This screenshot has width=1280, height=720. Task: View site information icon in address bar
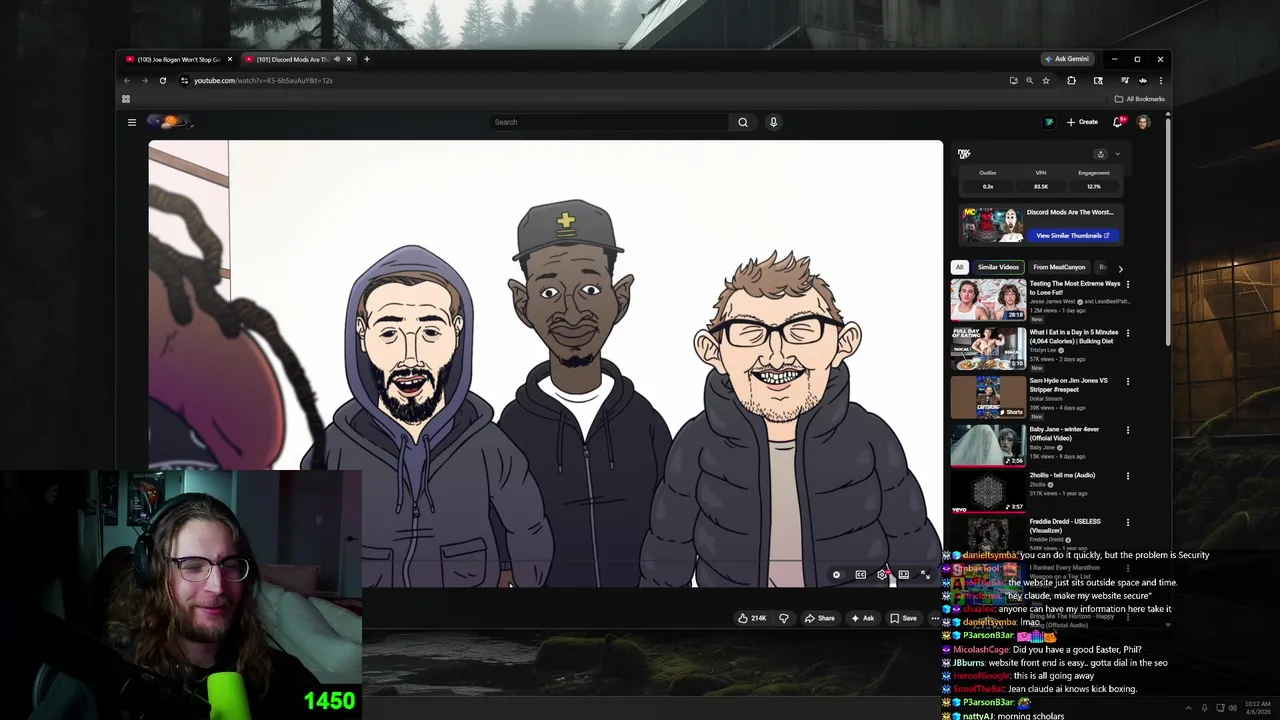tap(184, 80)
